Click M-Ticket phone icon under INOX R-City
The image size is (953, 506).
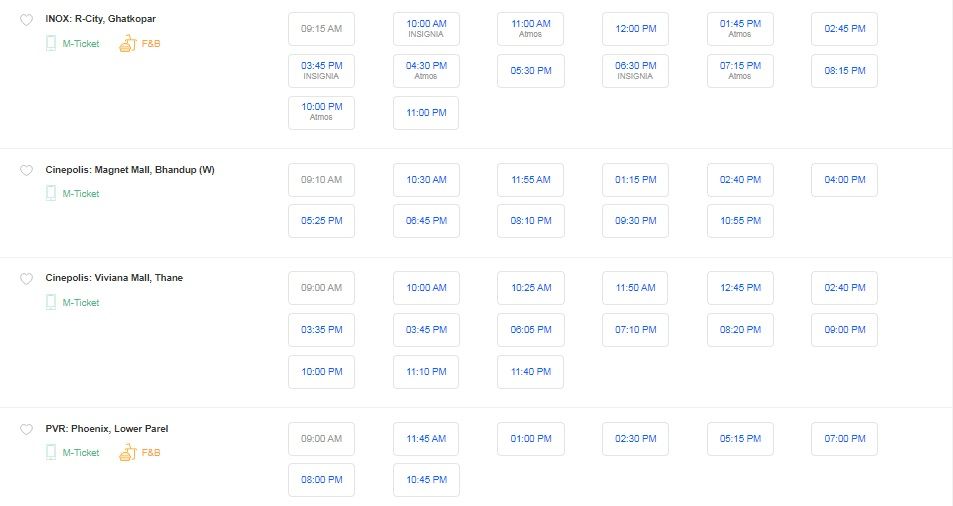tap(51, 44)
